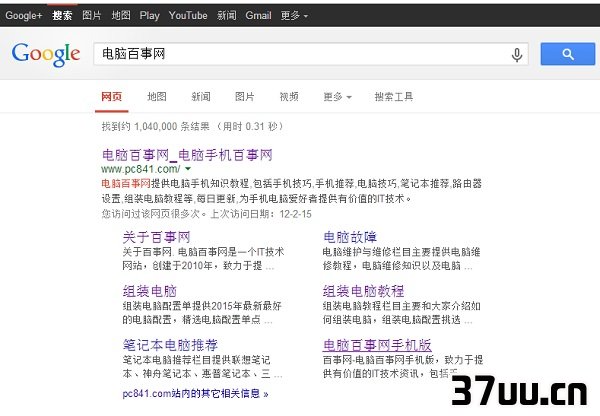Open the 电脑故障 sitelink
Image resolution: width=600 pixels, height=416 pixels.
[x=350, y=237]
